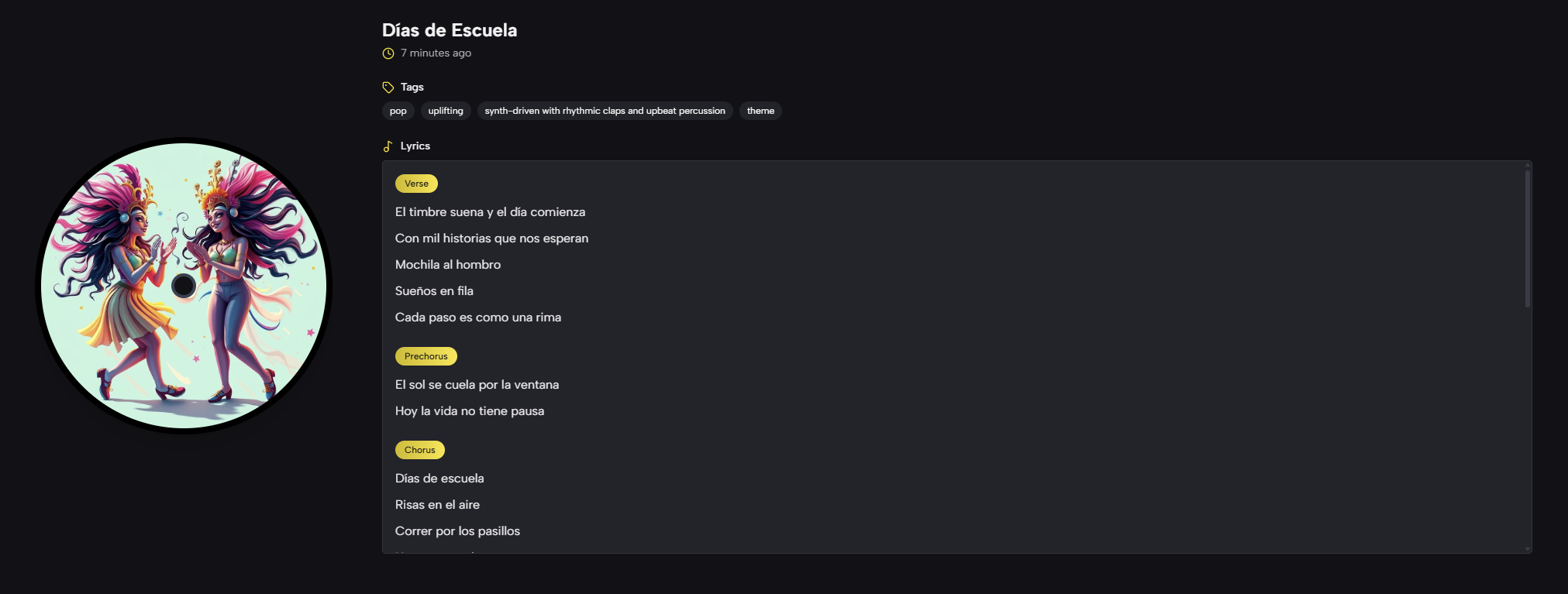Pick the "theme" tag chip
The width and height of the screenshot is (1568, 594).
pos(760,111)
